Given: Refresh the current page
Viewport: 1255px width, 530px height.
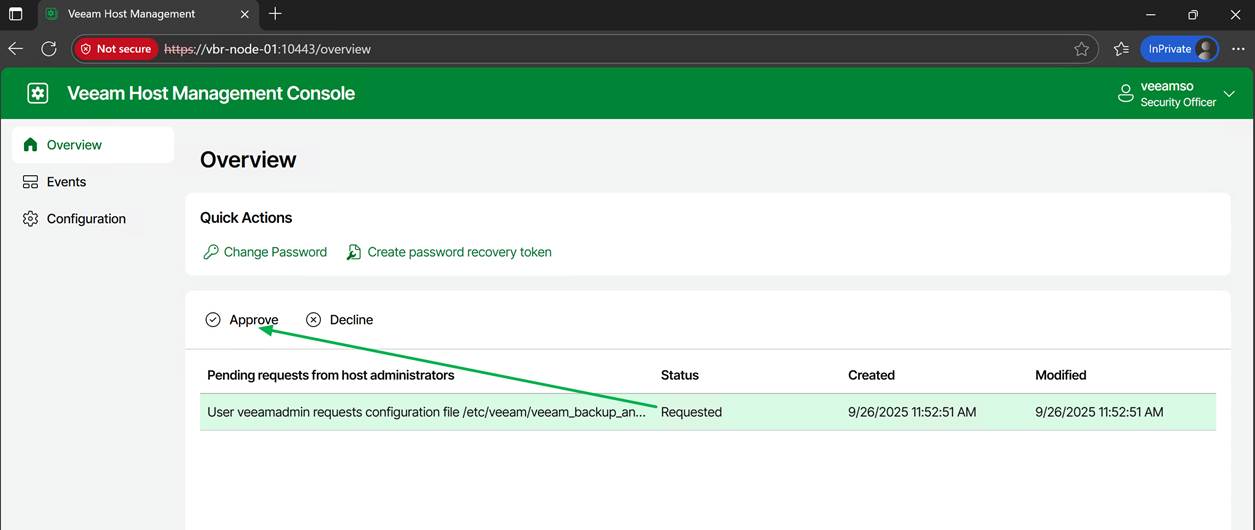Looking at the screenshot, I should [49, 49].
